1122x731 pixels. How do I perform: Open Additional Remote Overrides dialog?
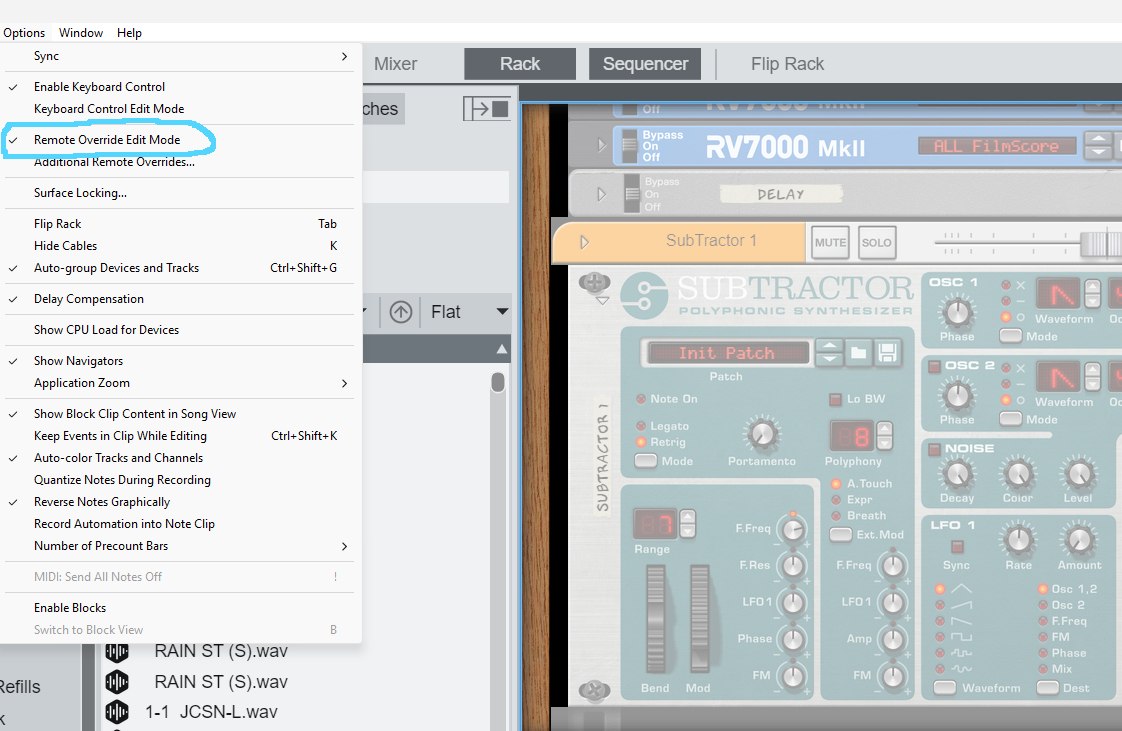(x=179, y=162)
